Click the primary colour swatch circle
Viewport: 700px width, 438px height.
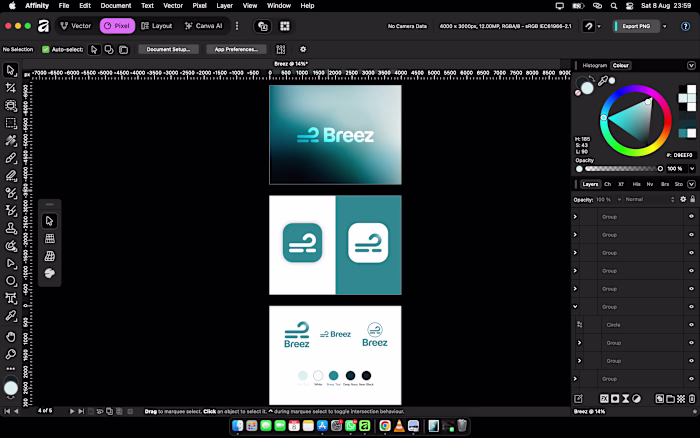pyautogui.click(x=587, y=88)
